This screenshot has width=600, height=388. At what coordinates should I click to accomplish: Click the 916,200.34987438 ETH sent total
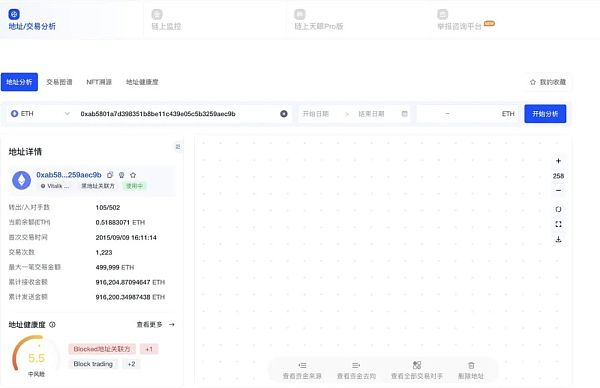[x=130, y=297]
